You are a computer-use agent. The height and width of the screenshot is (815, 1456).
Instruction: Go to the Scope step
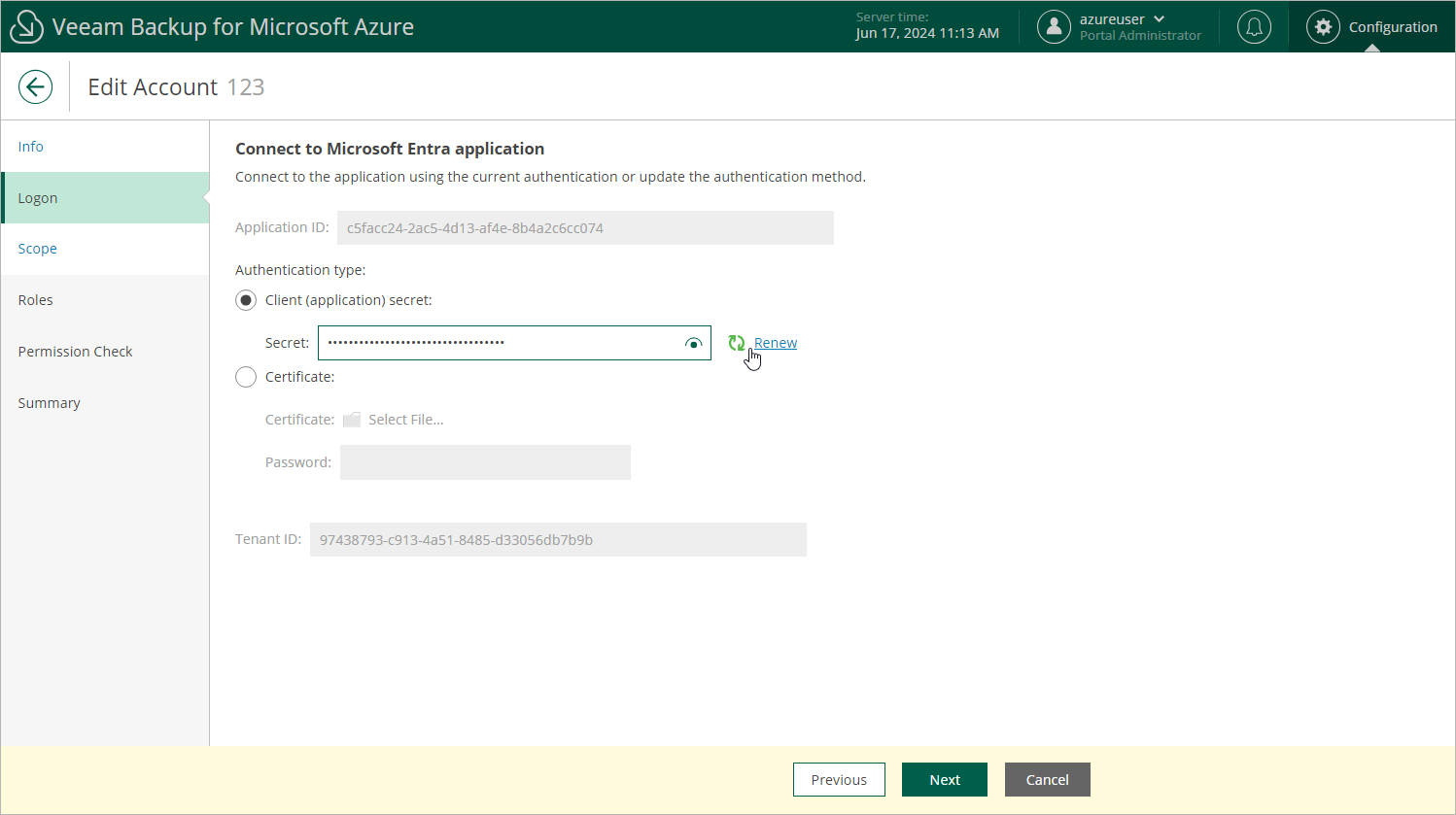point(38,249)
